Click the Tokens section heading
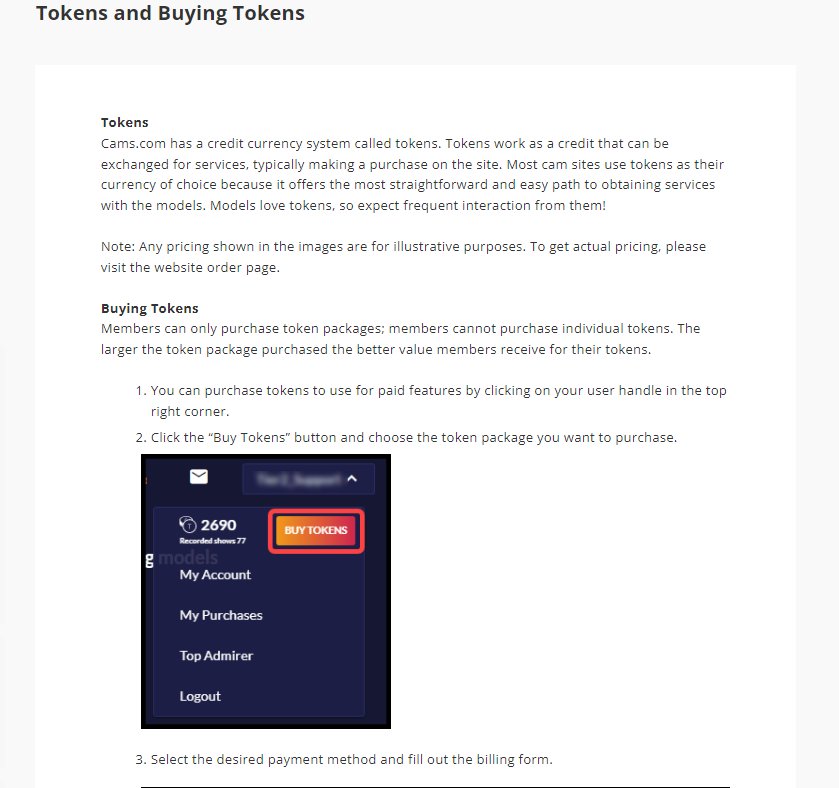Image resolution: width=839 pixels, height=788 pixels. (125, 123)
